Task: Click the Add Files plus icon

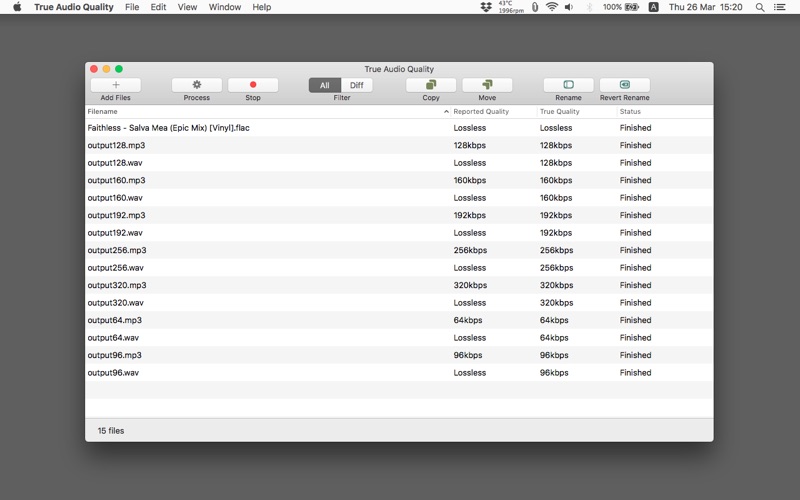Action: [116, 85]
